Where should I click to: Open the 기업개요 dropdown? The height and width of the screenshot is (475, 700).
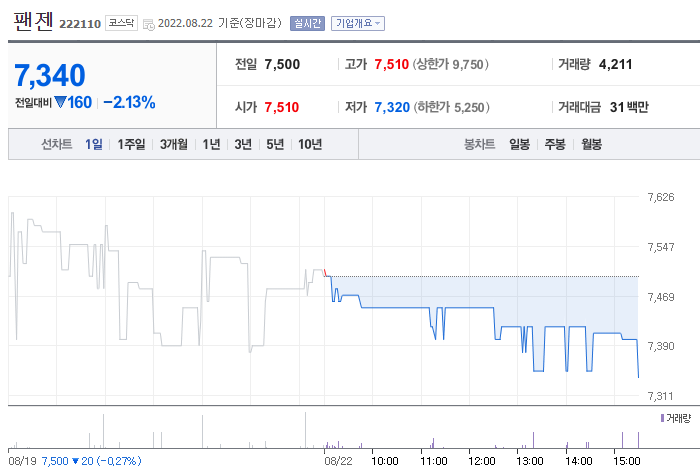358,23
